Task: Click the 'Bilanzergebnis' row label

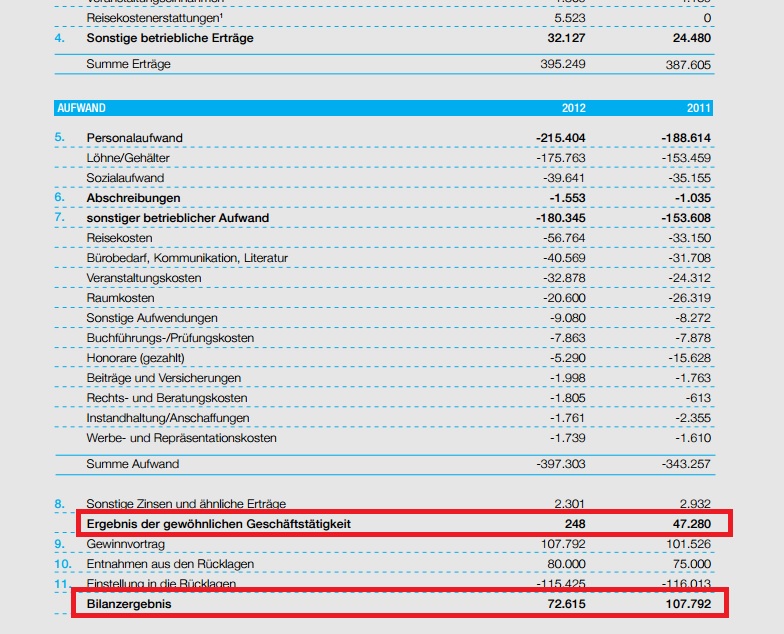Action: pos(129,604)
